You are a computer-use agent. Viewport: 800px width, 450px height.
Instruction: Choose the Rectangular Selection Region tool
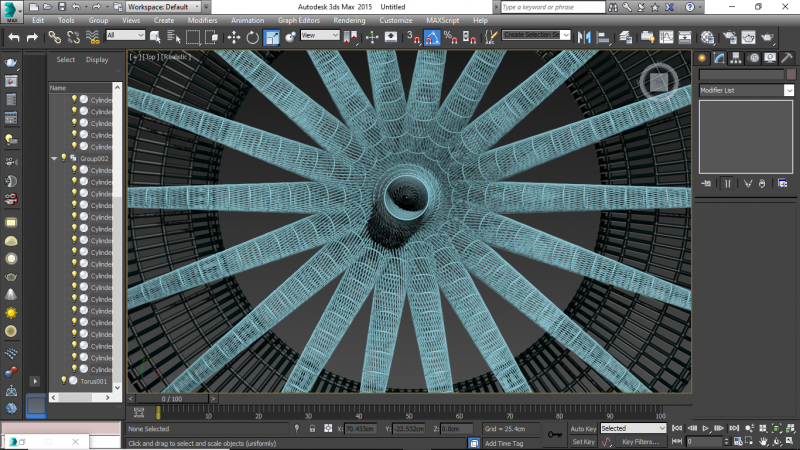193,37
